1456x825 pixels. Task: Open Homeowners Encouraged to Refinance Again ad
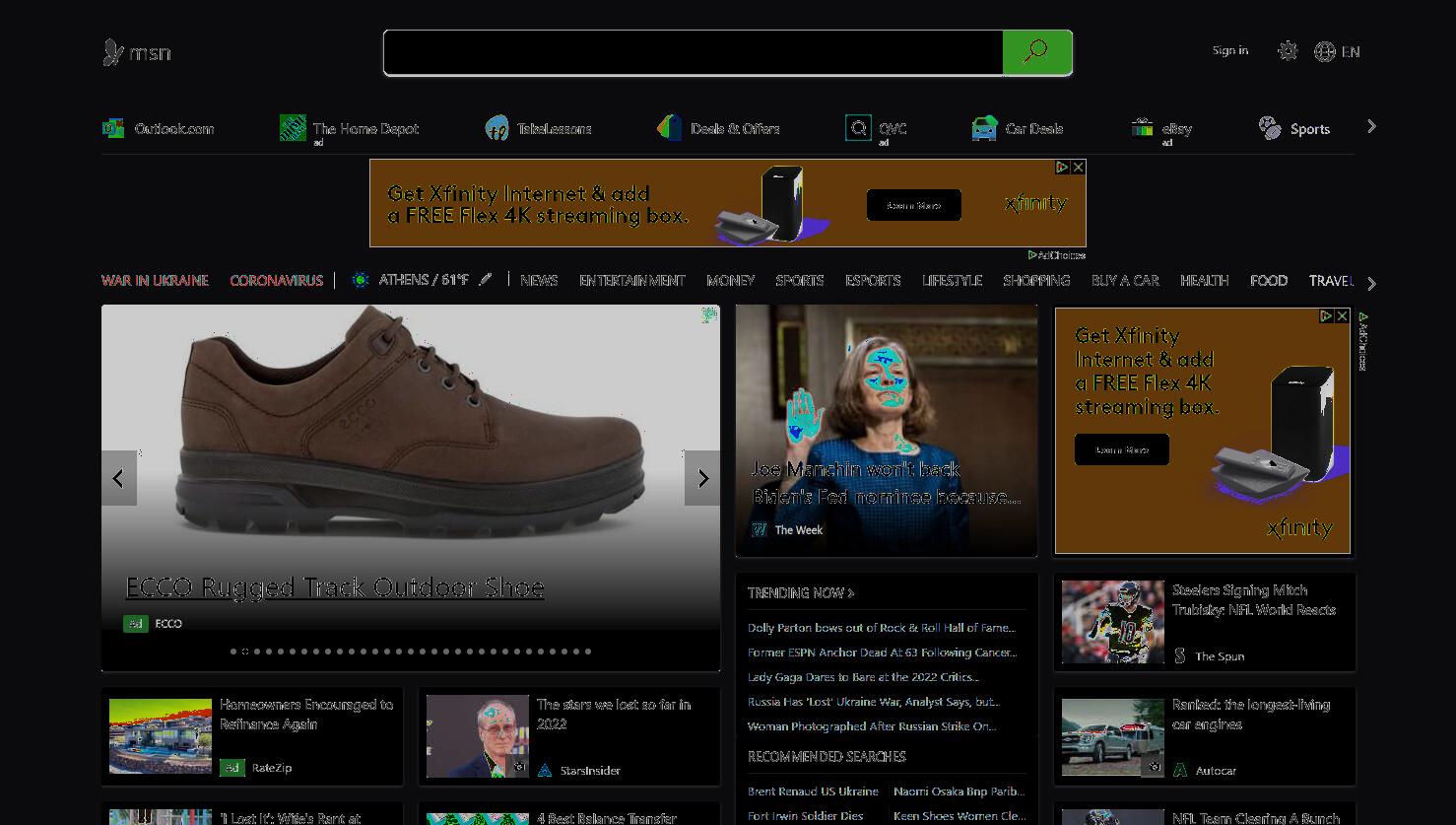coord(306,715)
